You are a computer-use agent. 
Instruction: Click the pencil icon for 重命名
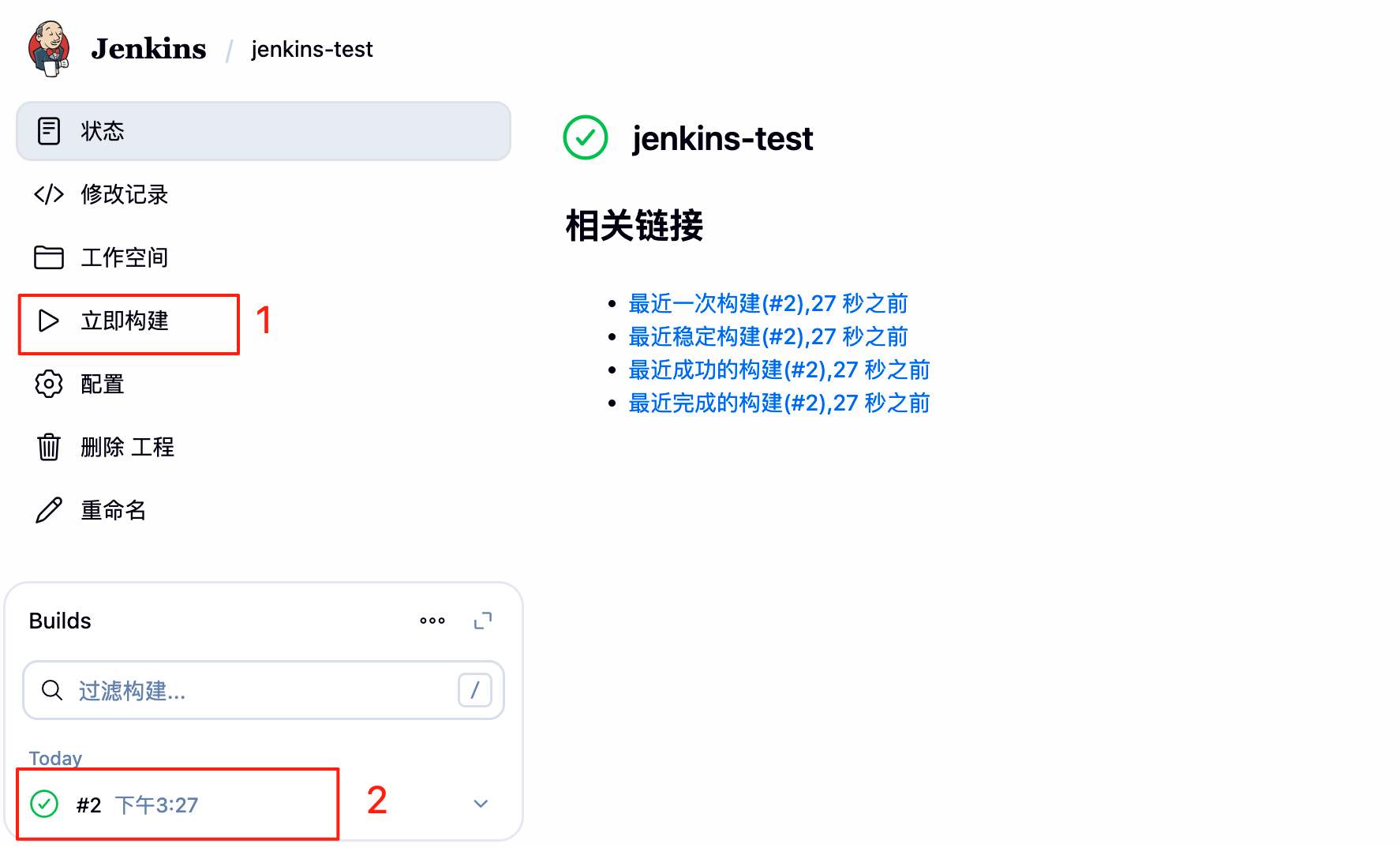(x=48, y=510)
